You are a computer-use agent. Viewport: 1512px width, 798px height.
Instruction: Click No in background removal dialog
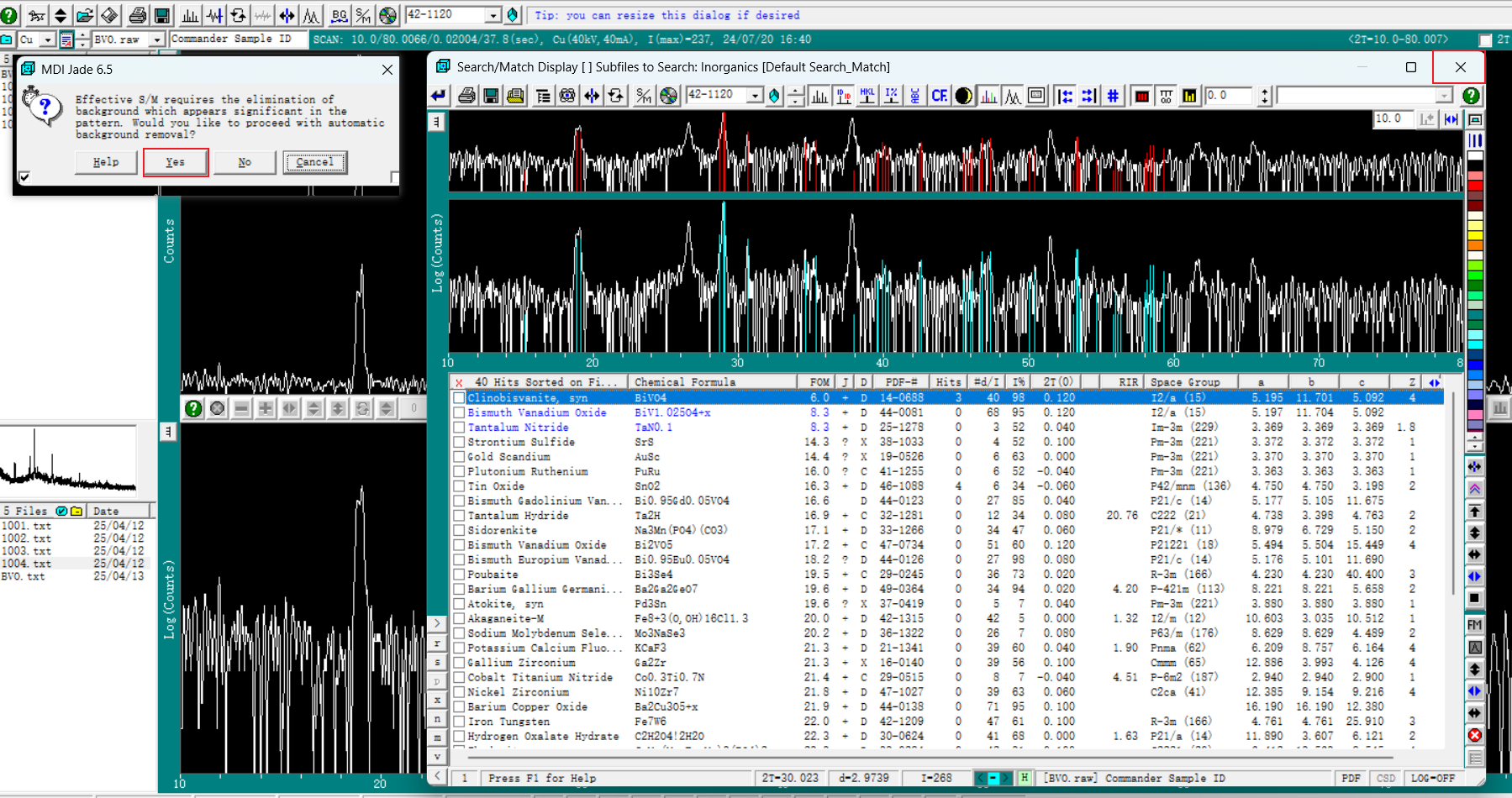coord(245,162)
